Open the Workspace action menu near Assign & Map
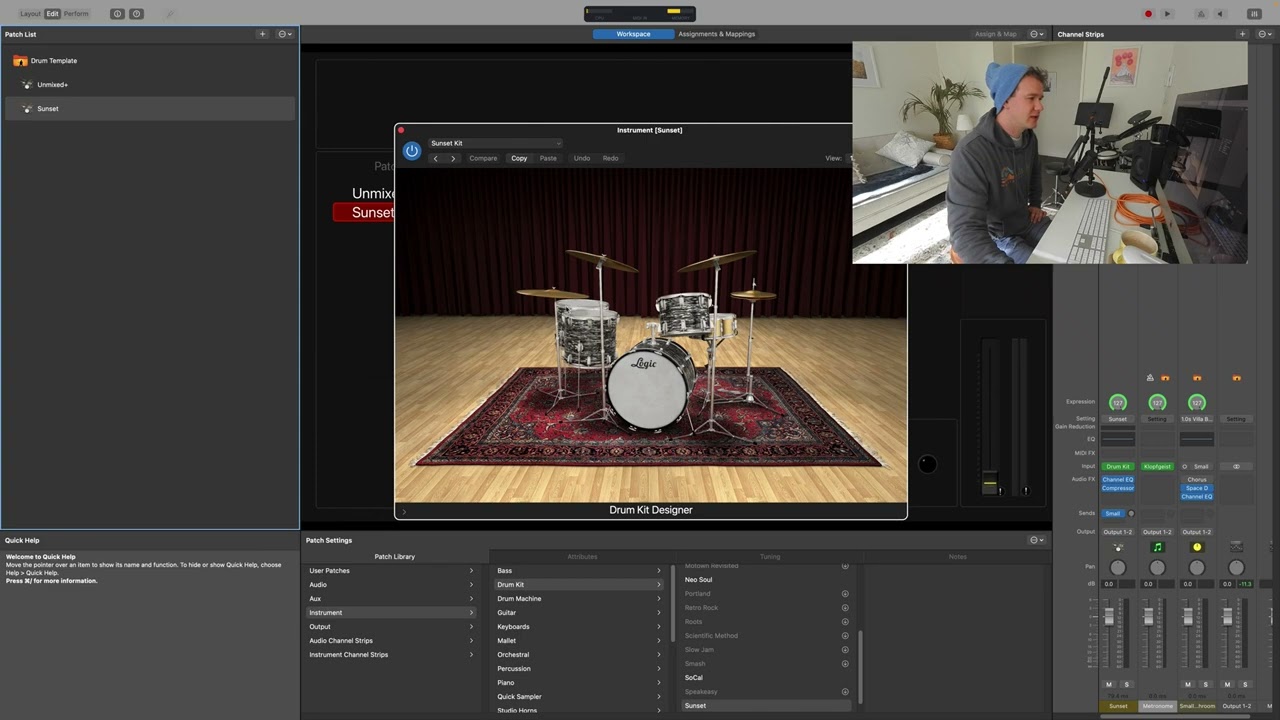The image size is (1280, 720). tap(1037, 34)
